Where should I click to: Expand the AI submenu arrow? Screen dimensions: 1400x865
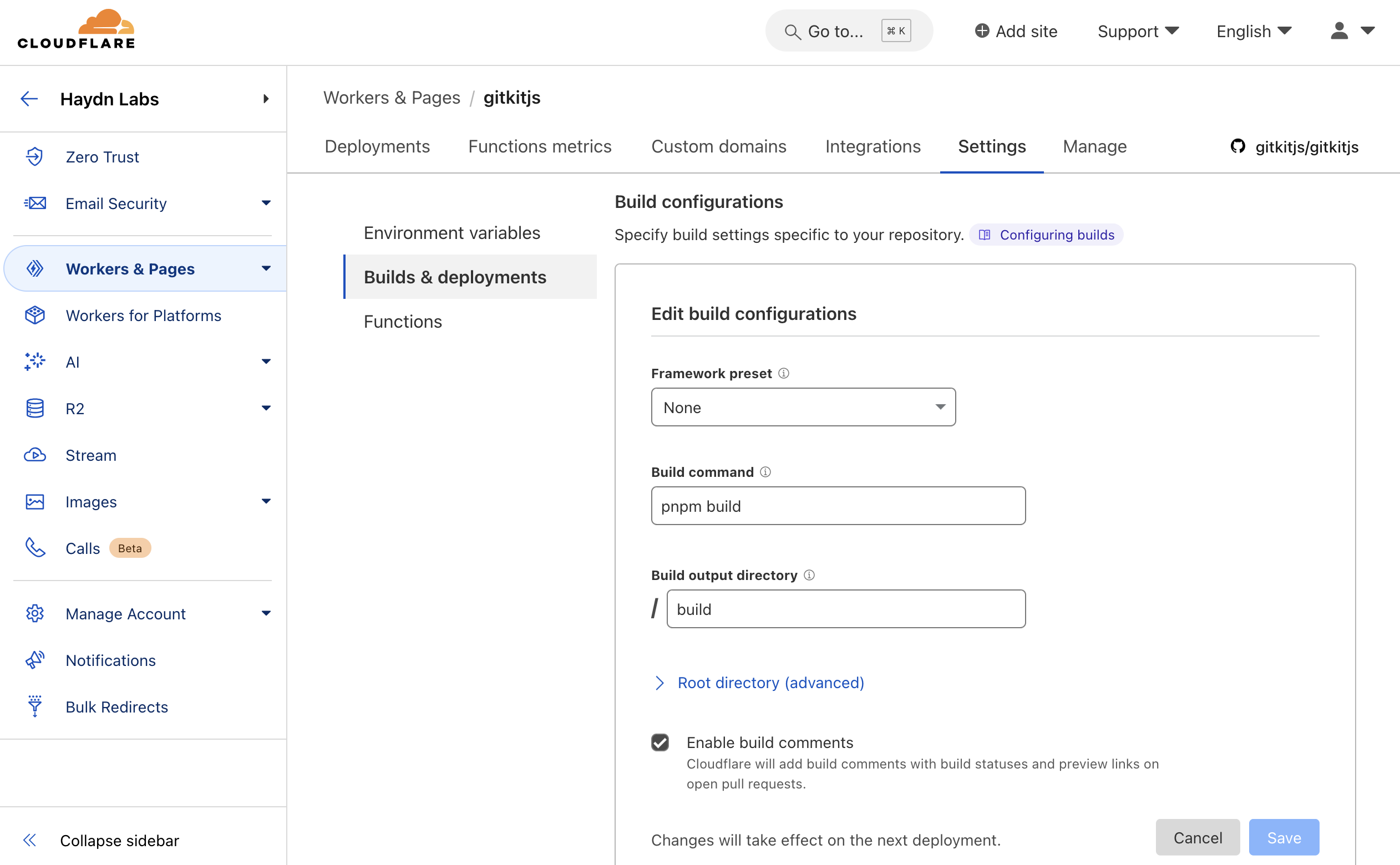pyautogui.click(x=266, y=361)
